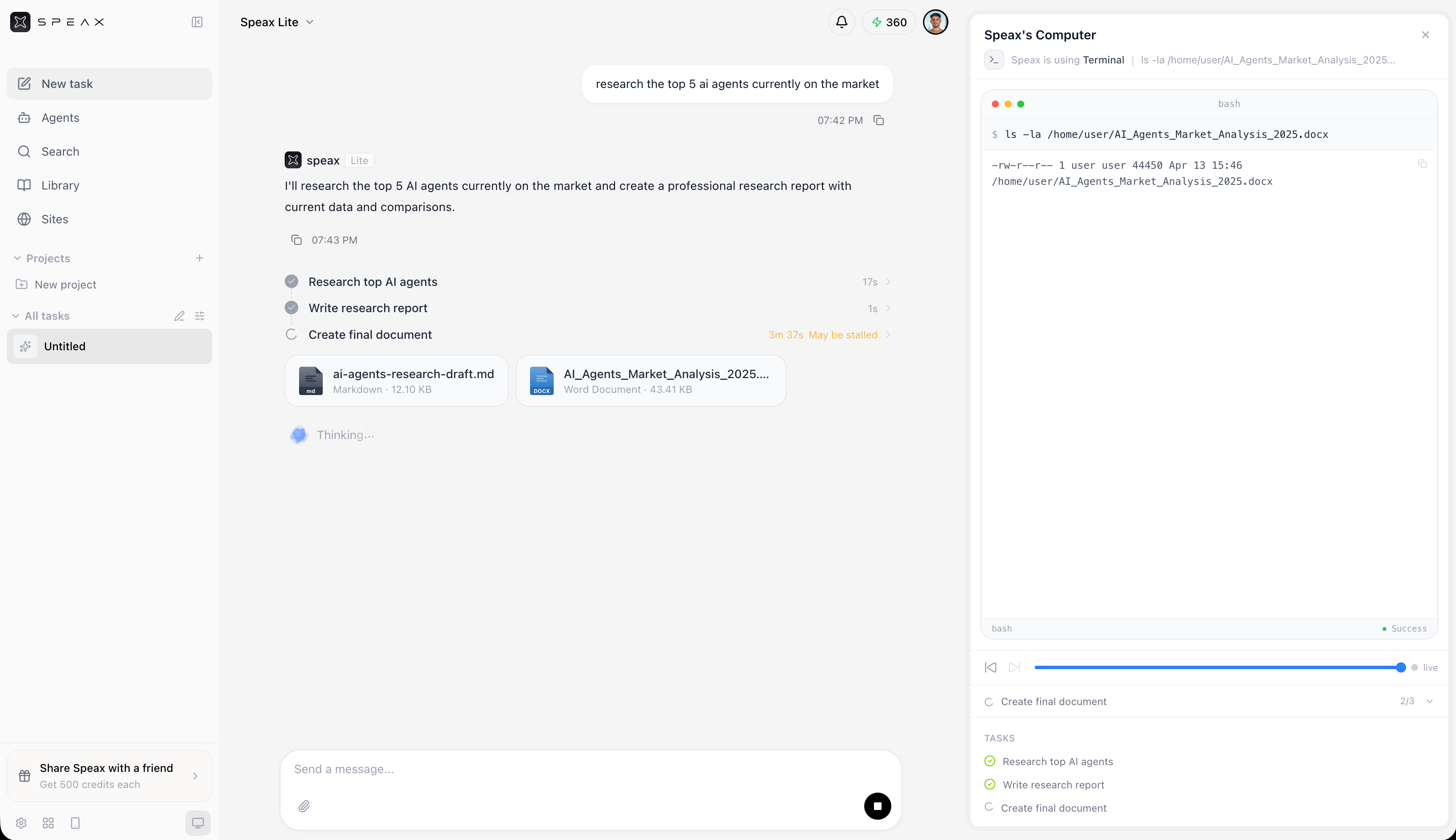This screenshot has height=840, width=1456.
Task: Start a New task
Action: coord(67,84)
